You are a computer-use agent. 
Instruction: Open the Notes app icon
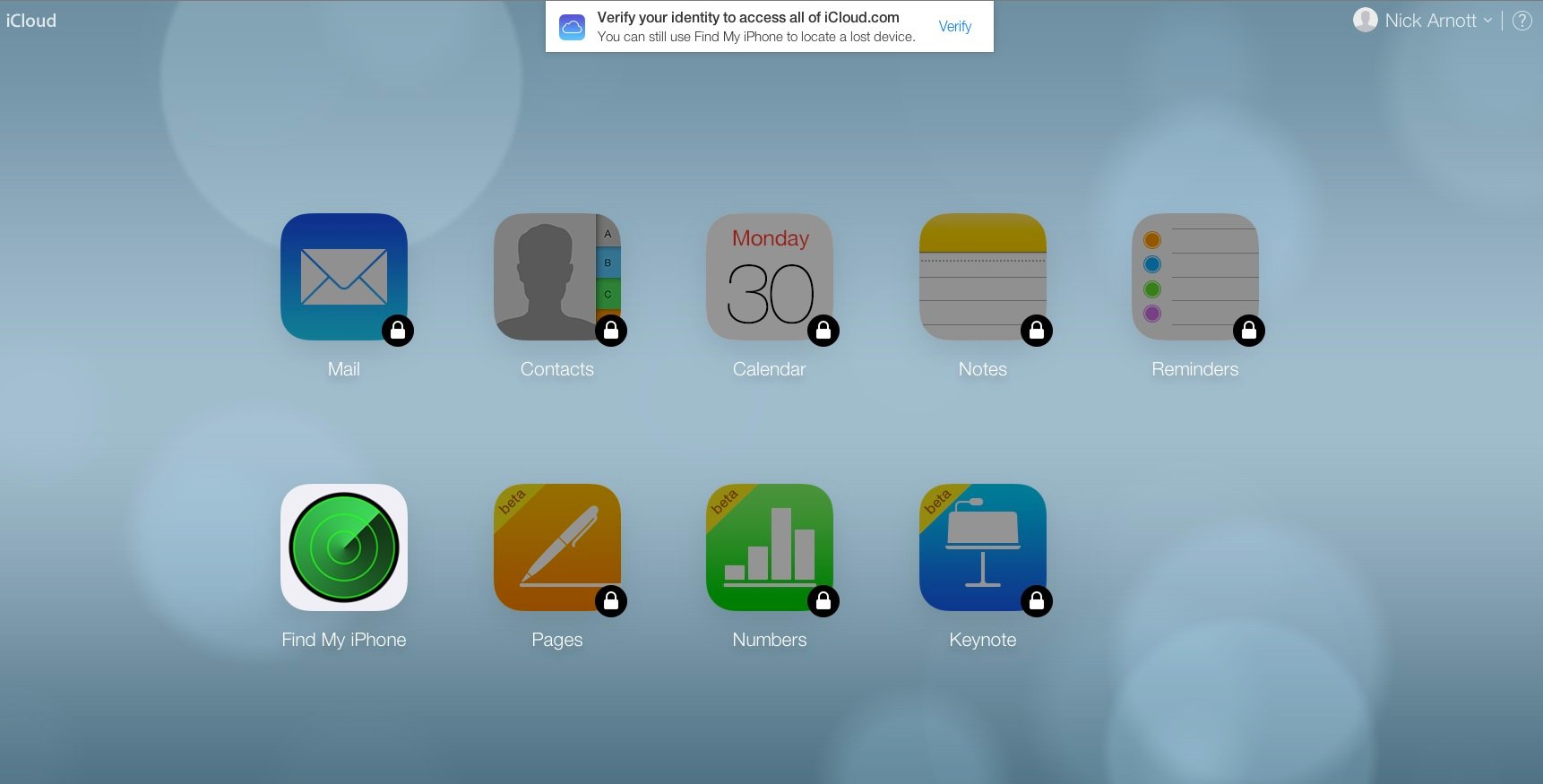click(983, 277)
